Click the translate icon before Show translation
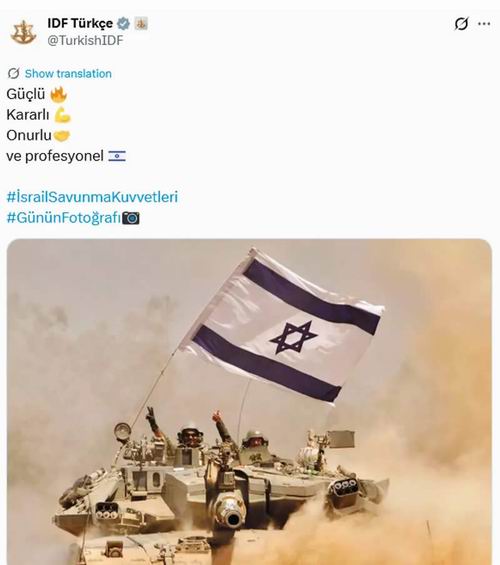500x565 pixels. (14, 74)
